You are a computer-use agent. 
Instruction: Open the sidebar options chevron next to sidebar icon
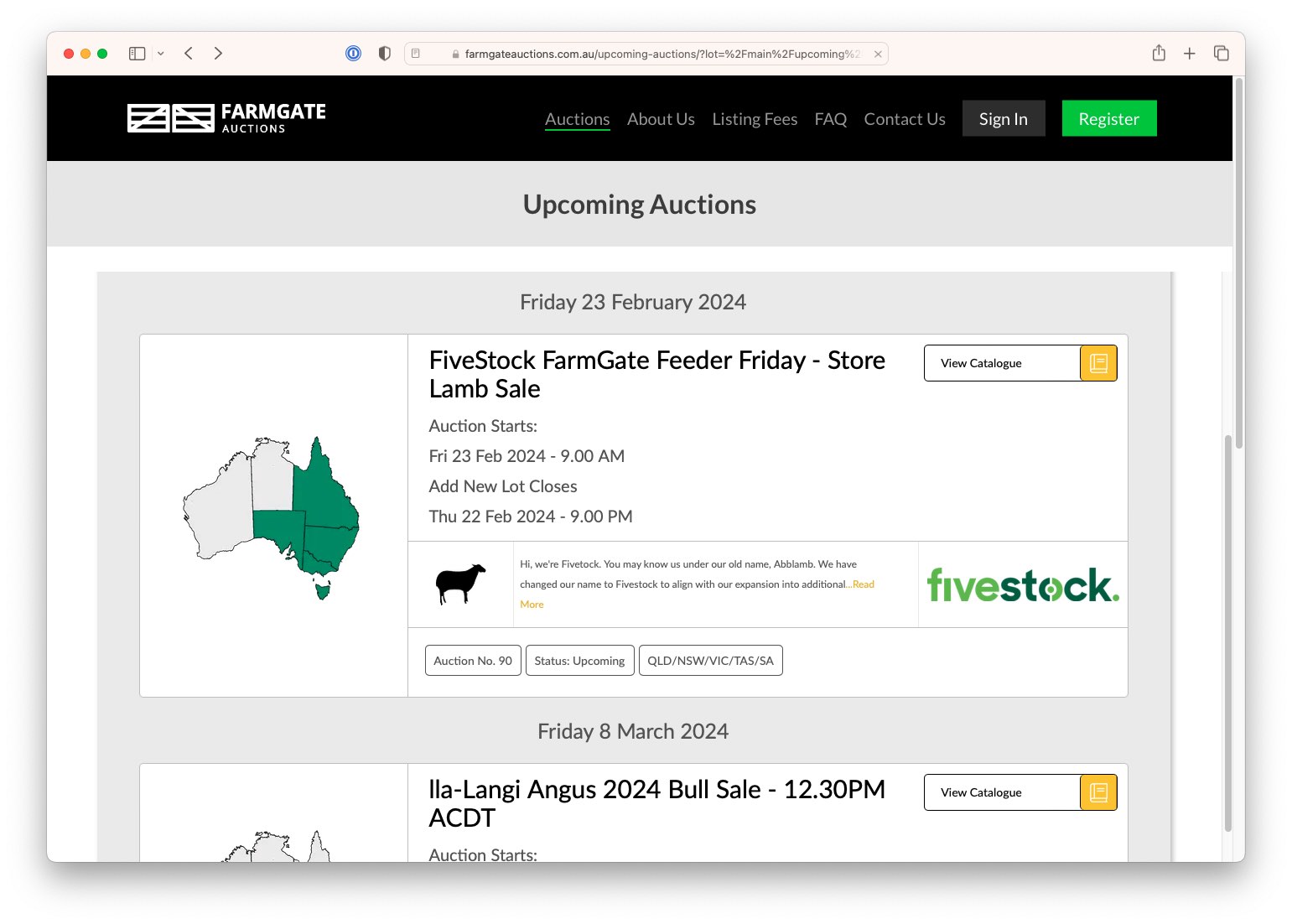tap(159, 53)
